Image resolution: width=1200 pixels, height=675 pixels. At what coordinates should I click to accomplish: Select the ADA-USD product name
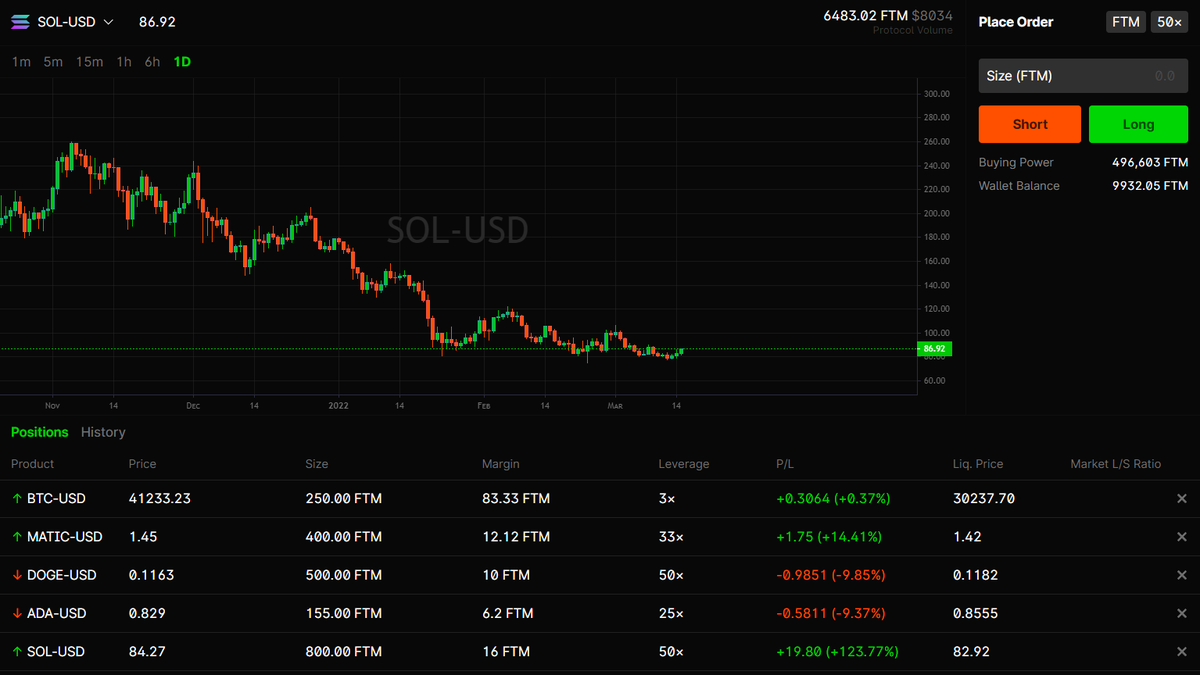(x=57, y=613)
